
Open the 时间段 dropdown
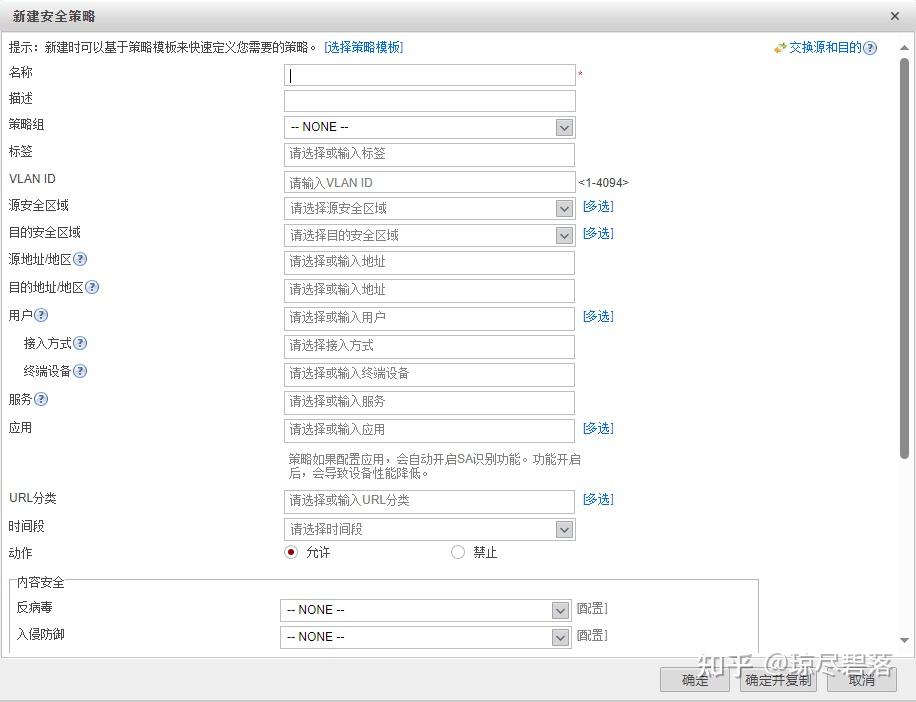point(565,528)
